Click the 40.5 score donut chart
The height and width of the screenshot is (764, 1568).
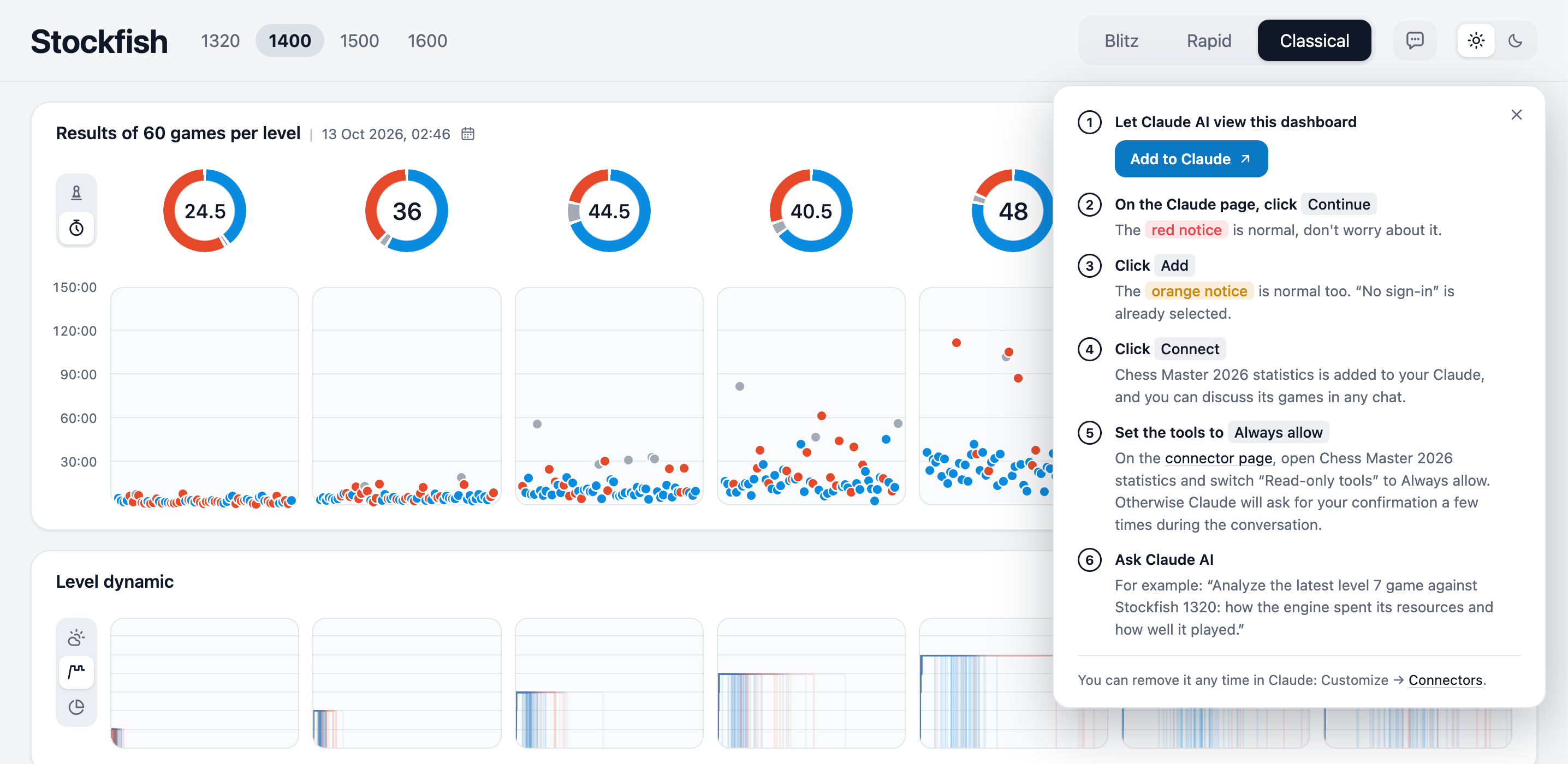(x=811, y=211)
